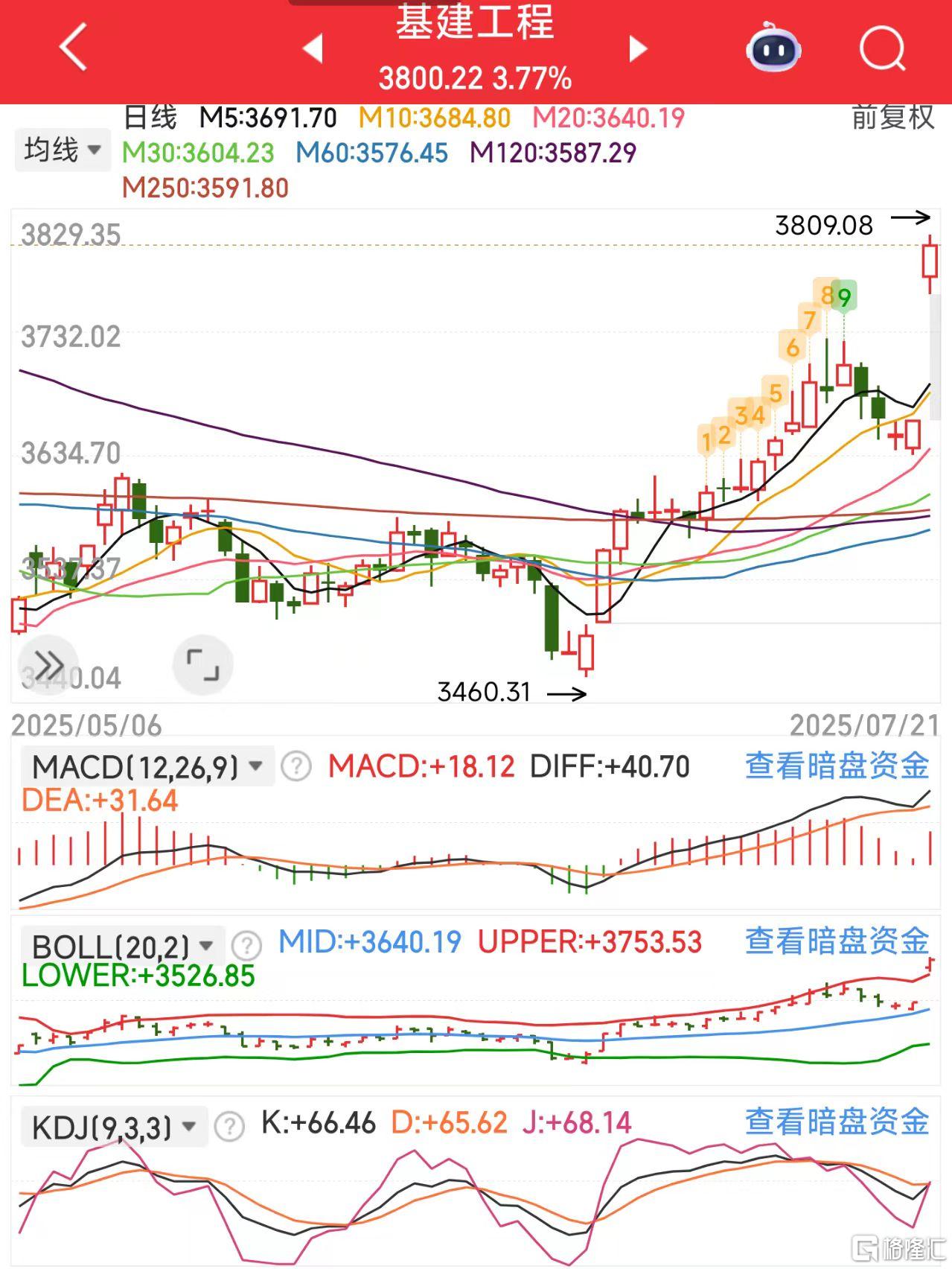This screenshot has height=1269, width=952.
Task: Tap the orange 5 sequence marker
Action: click(x=776, y=392)
